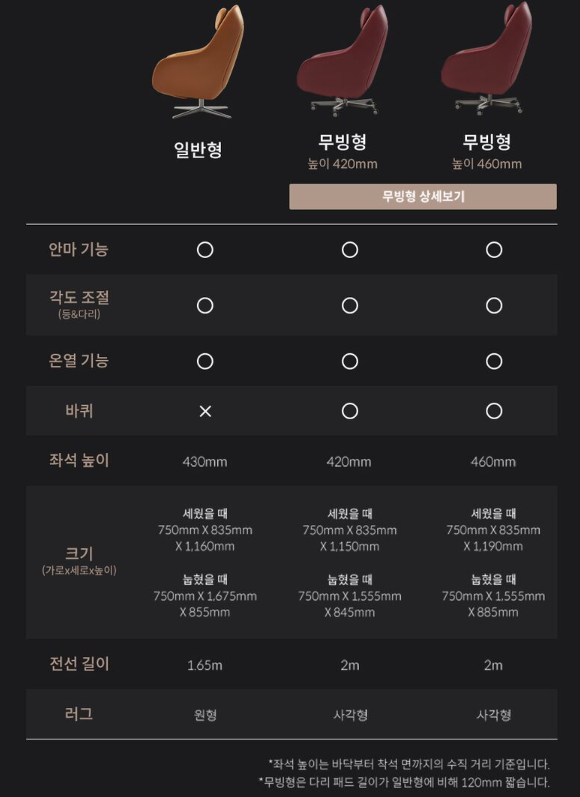Click the 1.65m 전선 길이 value
This screenshot has height=797, width=580.
pos(205,665)
